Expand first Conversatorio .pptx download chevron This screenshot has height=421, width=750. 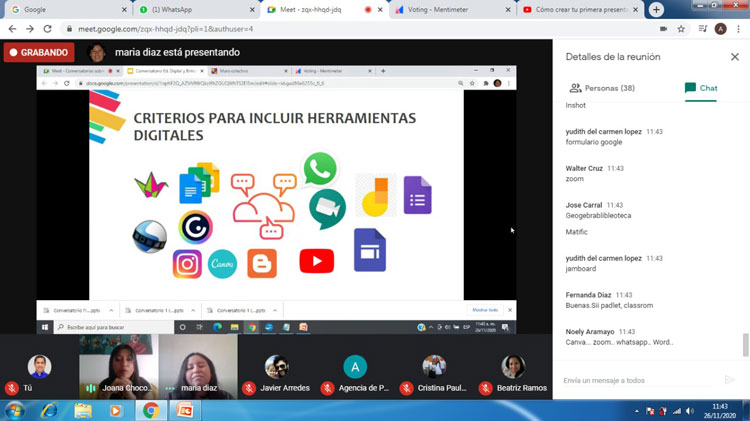(111, 310)
